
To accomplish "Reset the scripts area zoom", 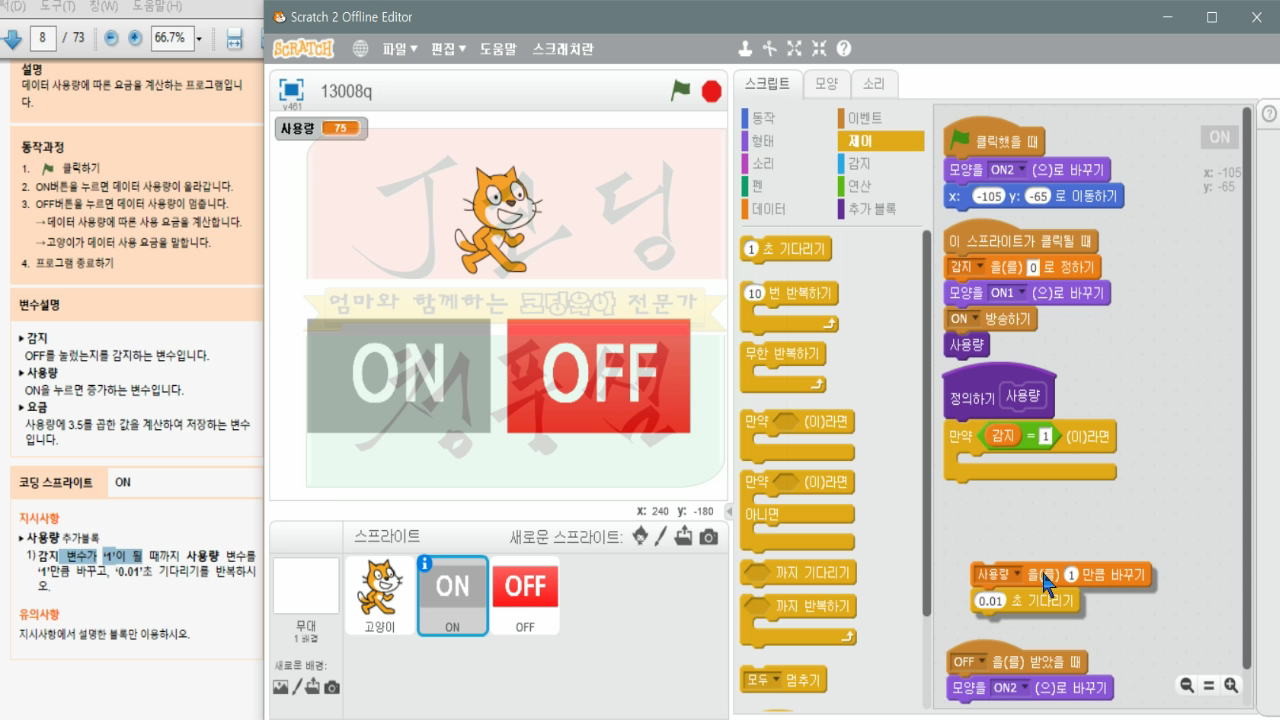I will coord(1209,685).
